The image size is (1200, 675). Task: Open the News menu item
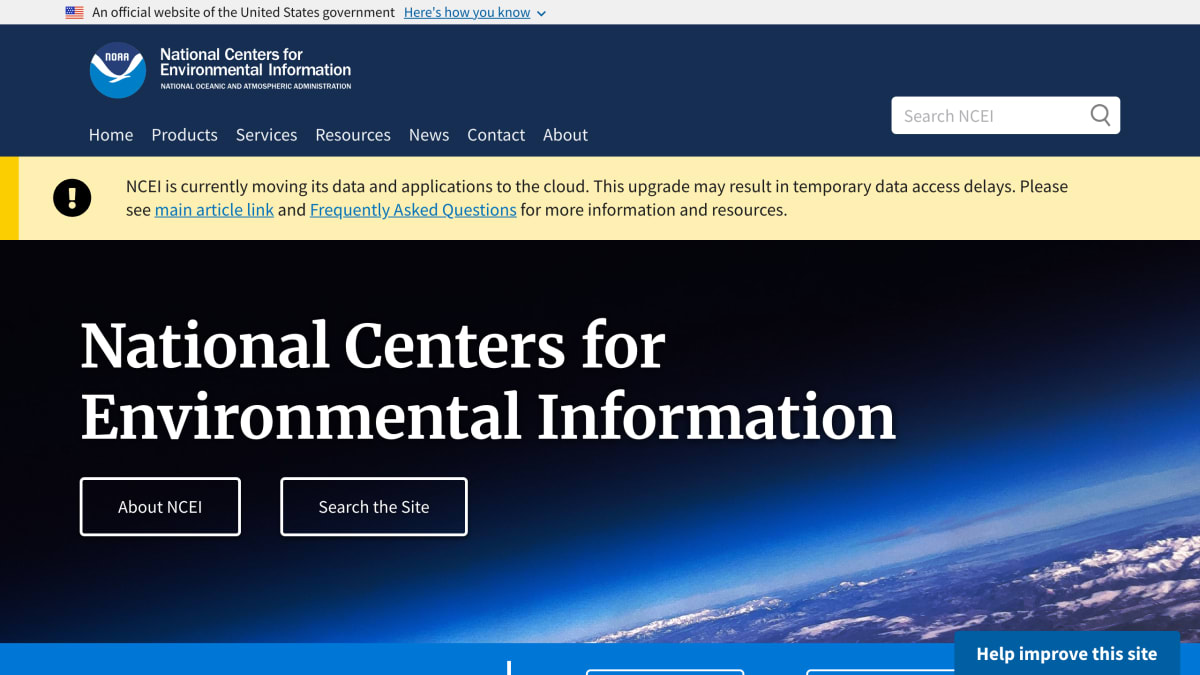pyautogui.click(x=429, y=135)
